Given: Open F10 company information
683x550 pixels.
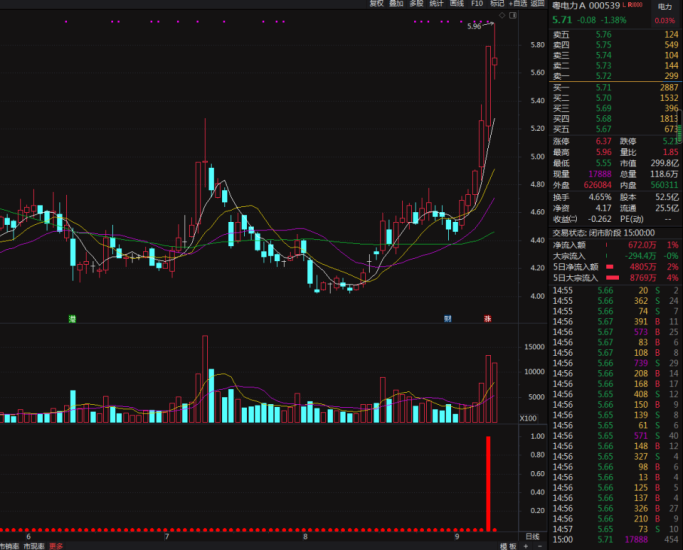Looking at the screenshot, I should (x=477, y=4).
